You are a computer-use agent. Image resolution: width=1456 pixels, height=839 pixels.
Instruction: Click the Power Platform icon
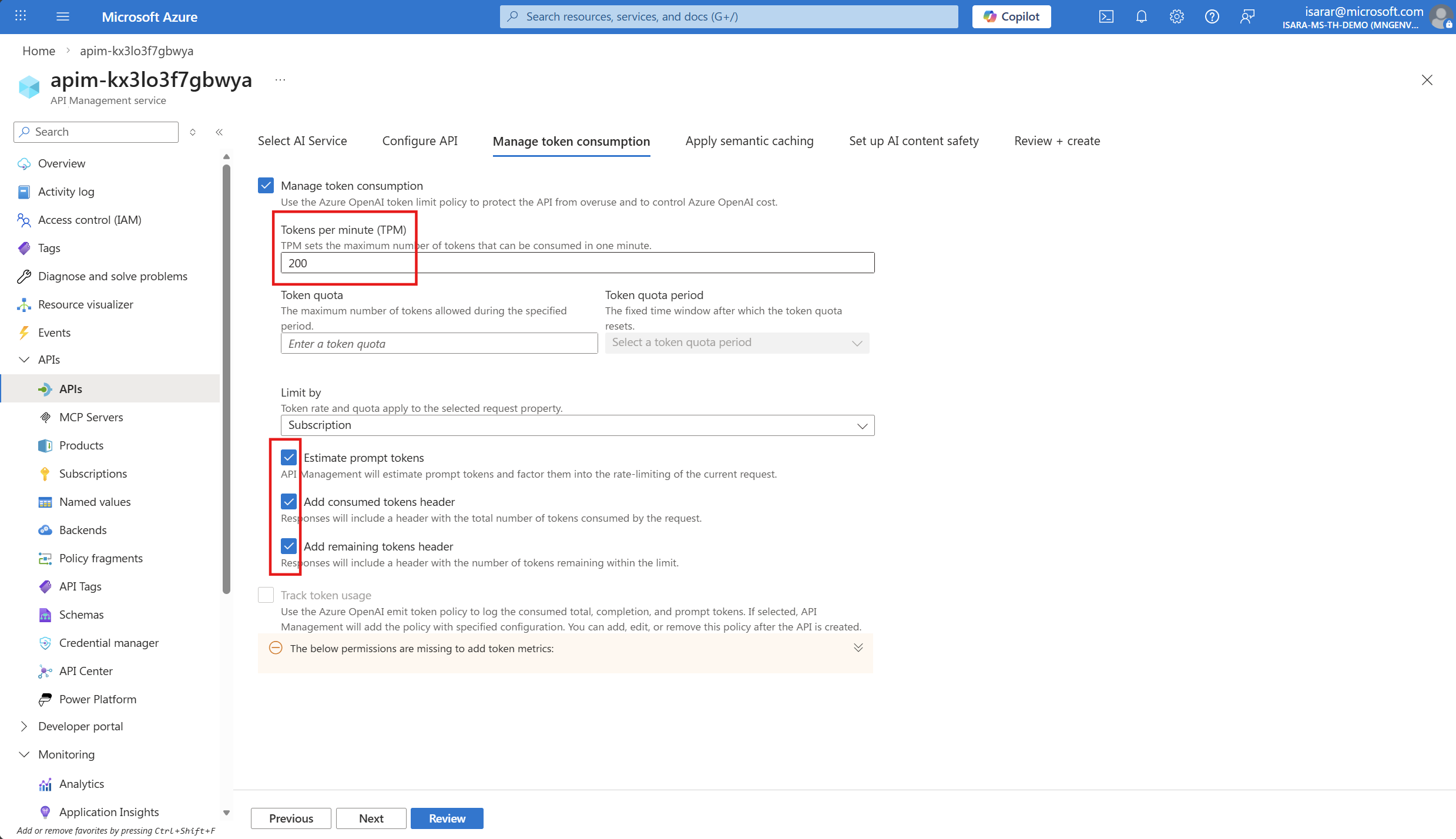pyautogui.click(x=45, y=699)
